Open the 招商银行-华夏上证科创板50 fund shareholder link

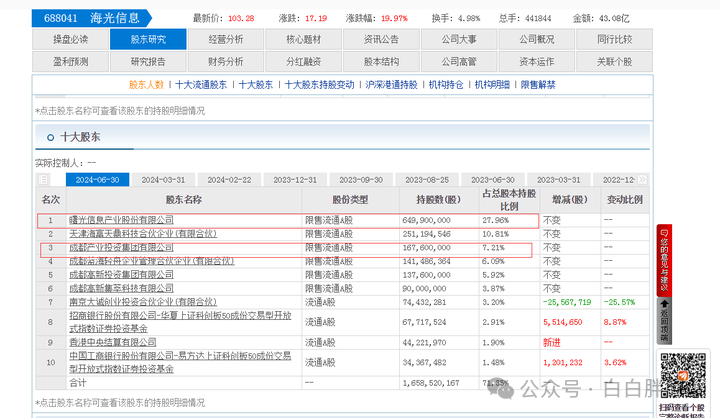180,322
